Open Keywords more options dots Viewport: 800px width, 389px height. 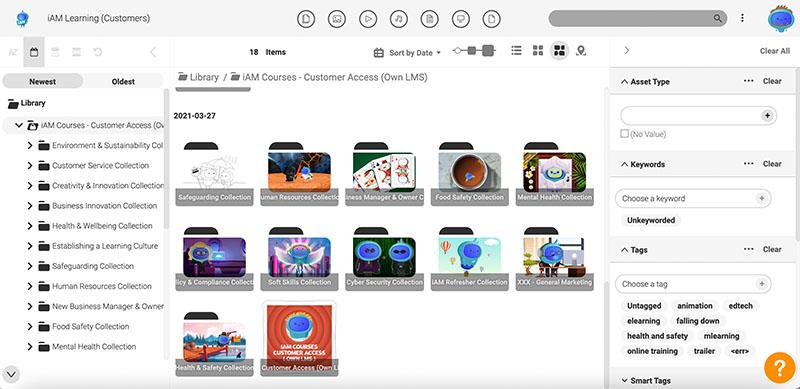[748, 164]
